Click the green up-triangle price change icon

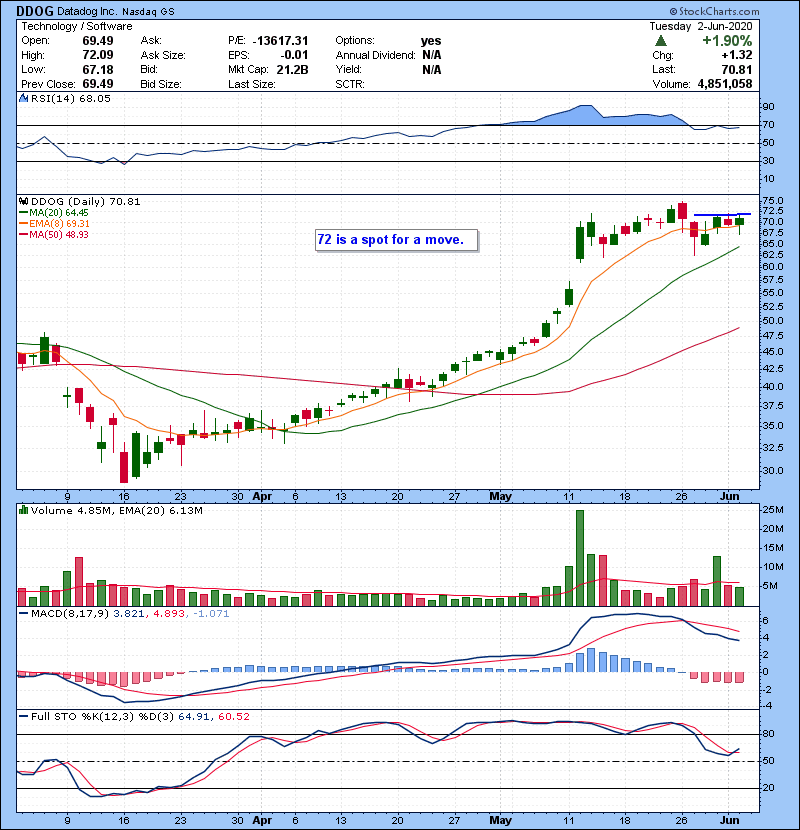[661, 41]
